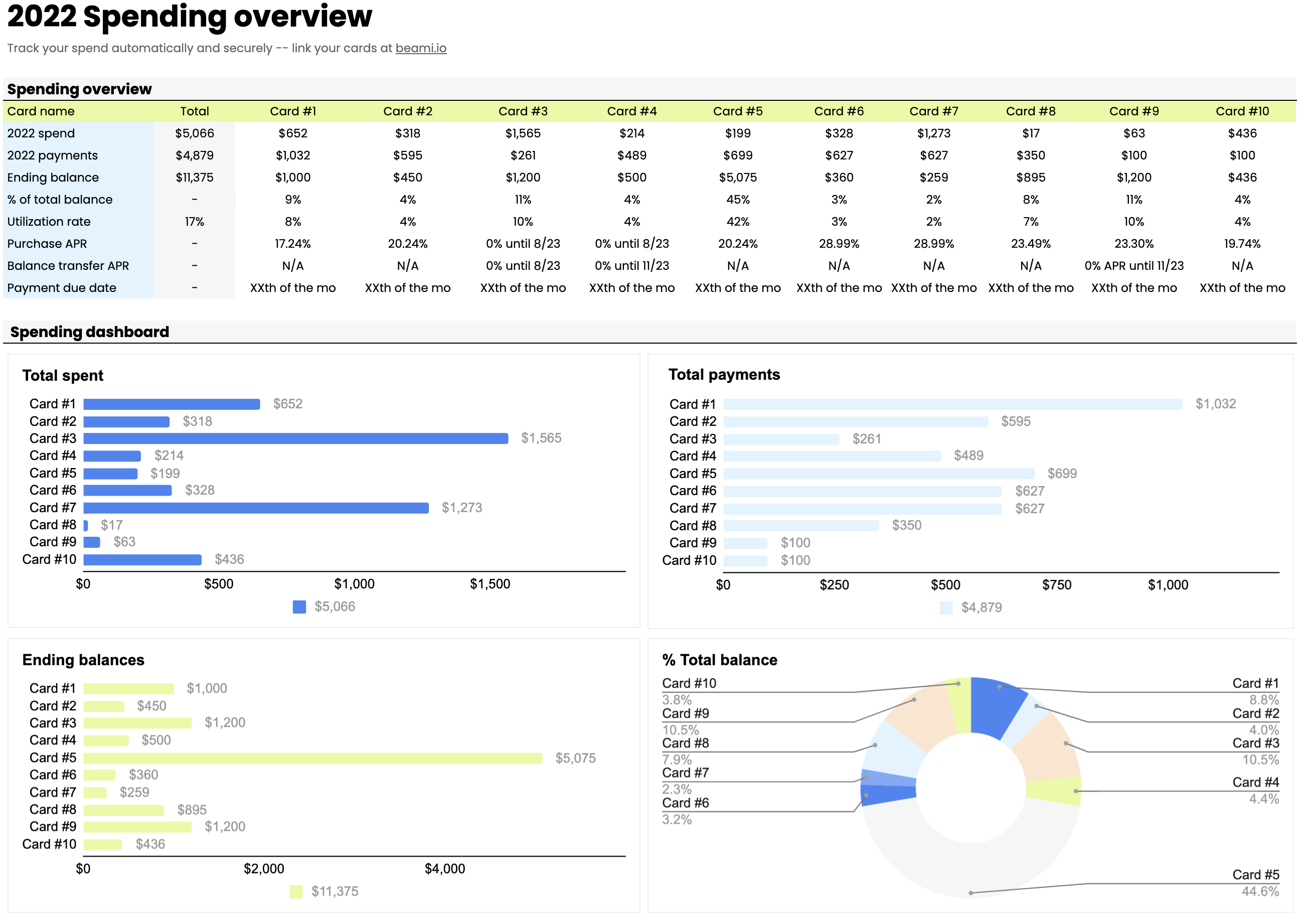Select the Card #7 total spent bar
The width and height of the screenshot is (1303, 924).
coord(256,508)
